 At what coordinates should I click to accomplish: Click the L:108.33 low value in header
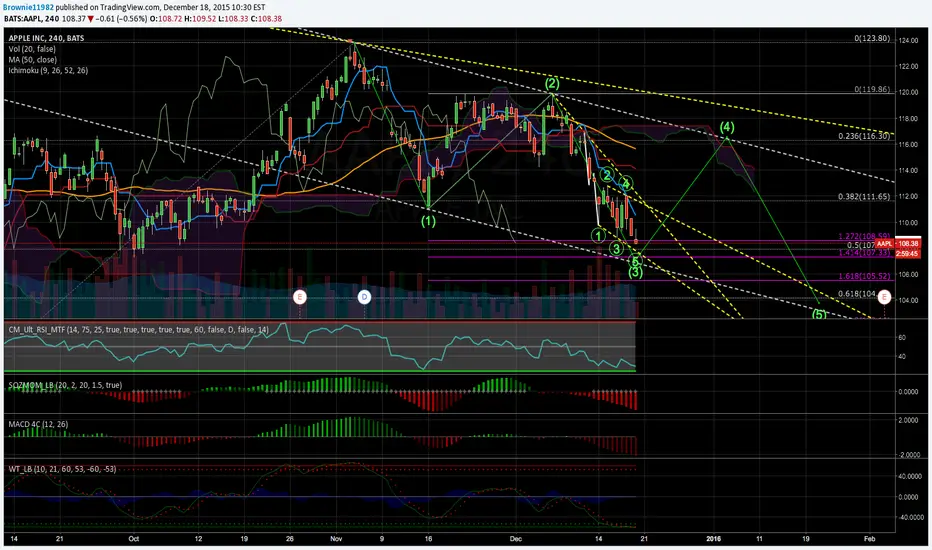[x=232, y=18]
